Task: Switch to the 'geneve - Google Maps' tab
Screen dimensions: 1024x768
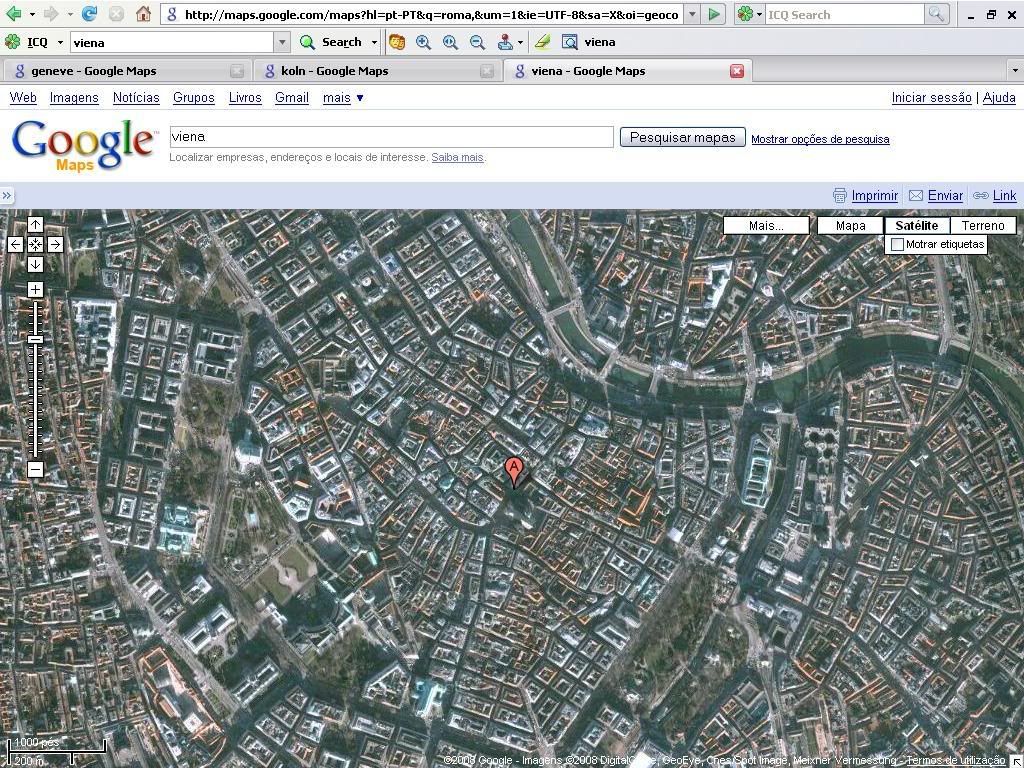Action: coord(94,71)
